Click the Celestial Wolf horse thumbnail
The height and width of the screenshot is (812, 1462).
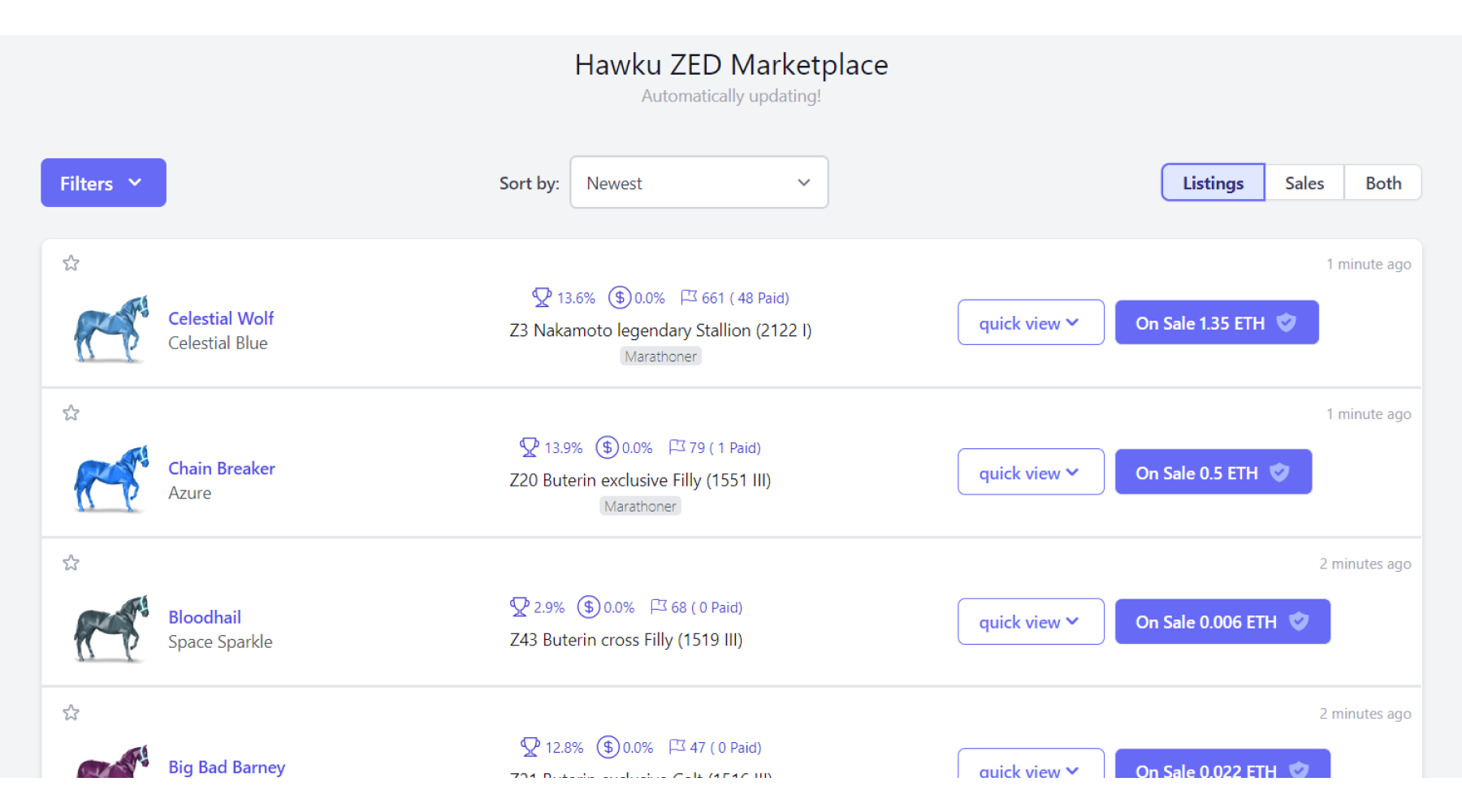tap(111, 329)
